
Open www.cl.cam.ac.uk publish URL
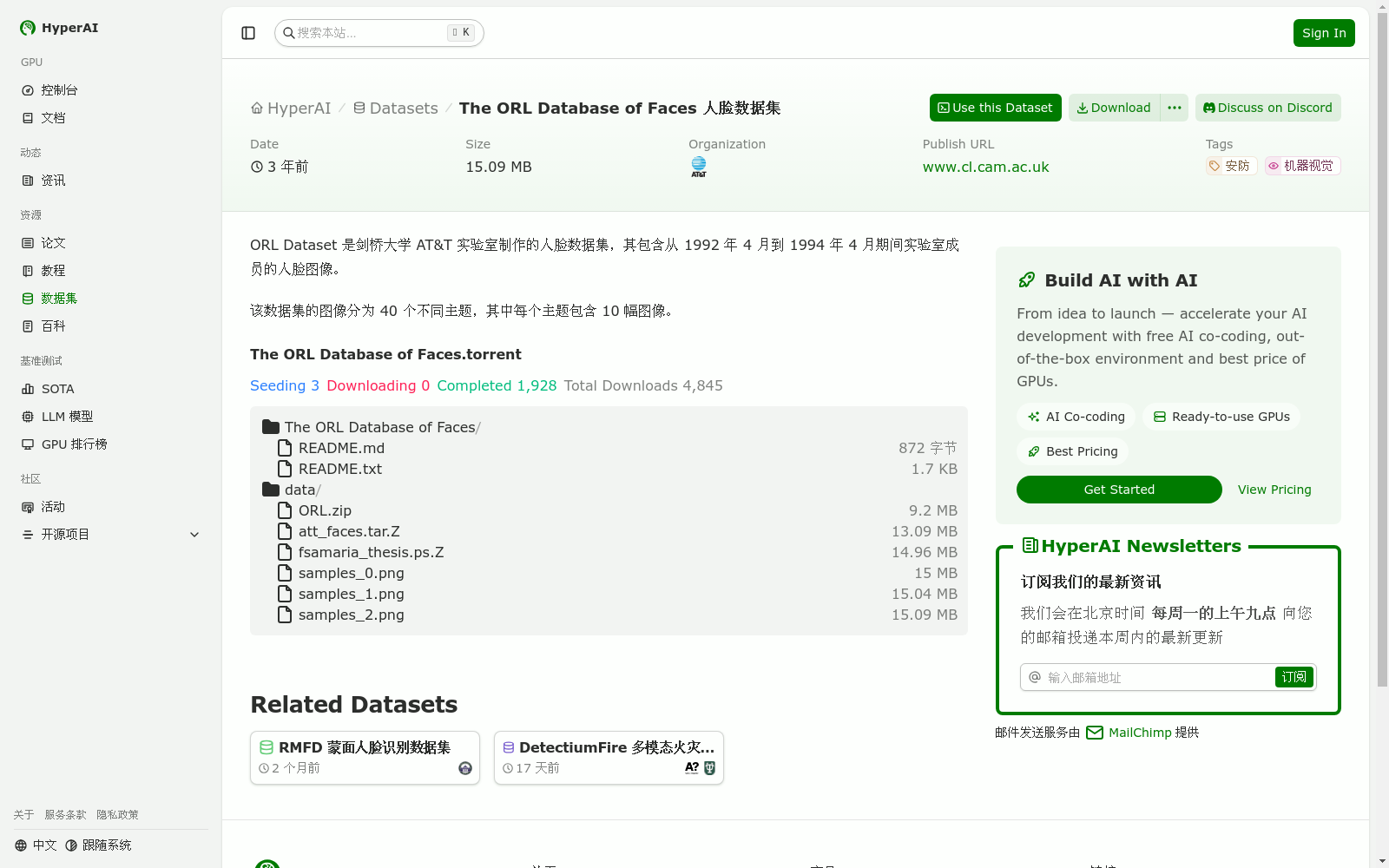(x=985, y=167)
